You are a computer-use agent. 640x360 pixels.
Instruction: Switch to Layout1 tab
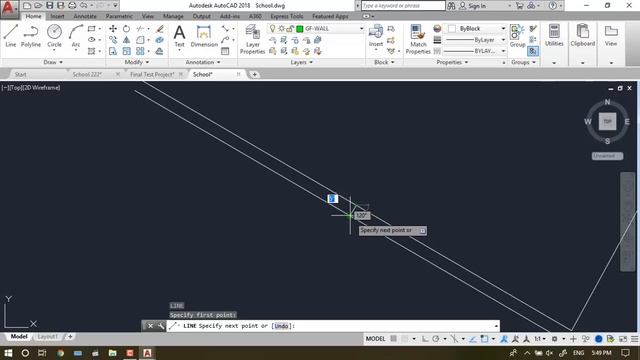coord(47,337)
